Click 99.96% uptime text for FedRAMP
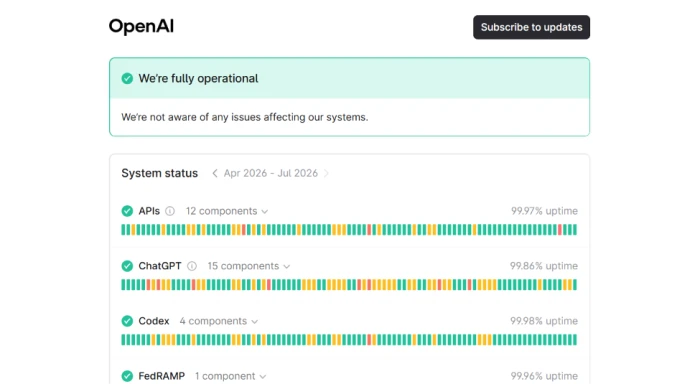Screen dimensions: 700x384 tap(544, 376)
